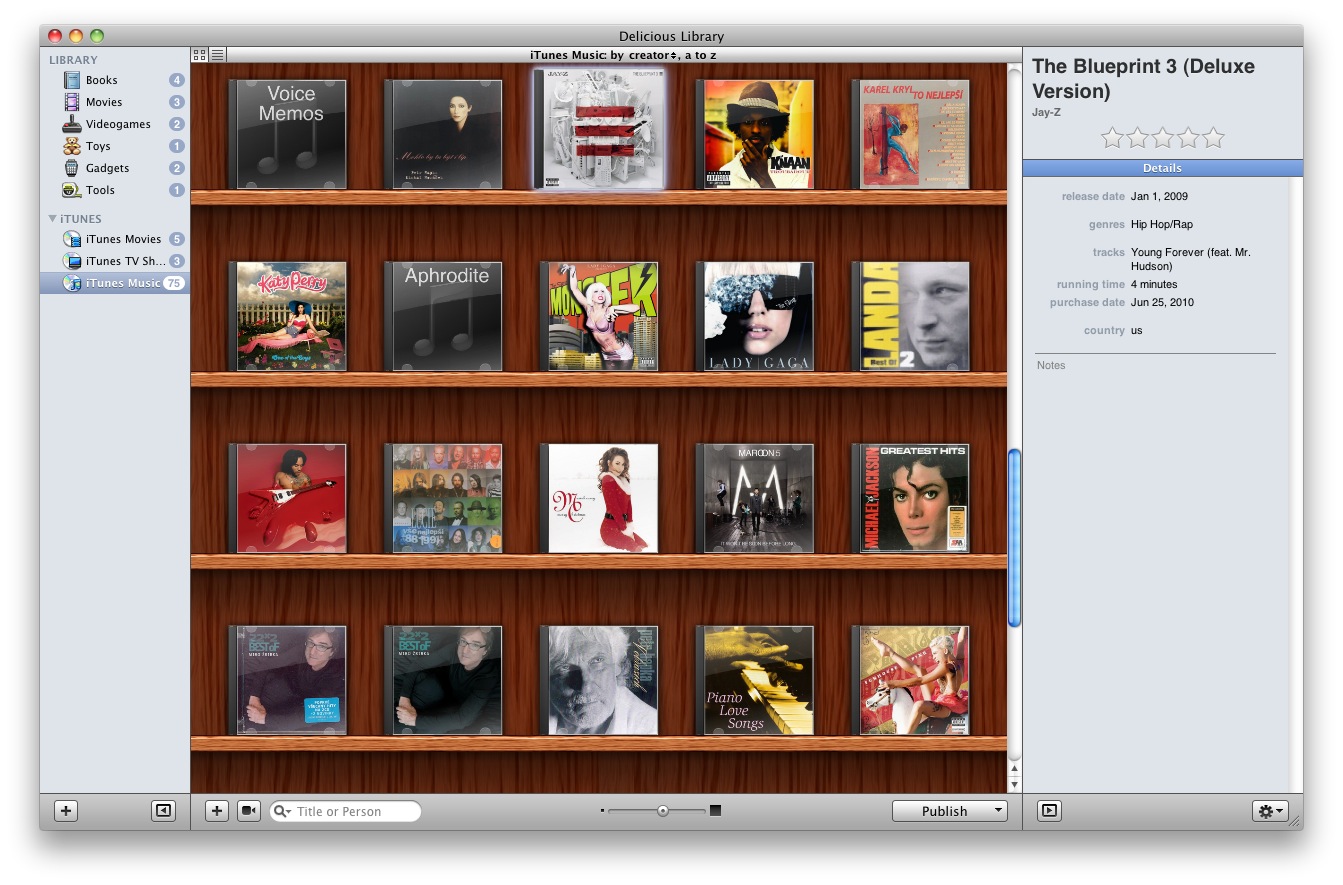
Task: Rate the album three stars
Action: pyautogui.click(x=1163, y=138)
